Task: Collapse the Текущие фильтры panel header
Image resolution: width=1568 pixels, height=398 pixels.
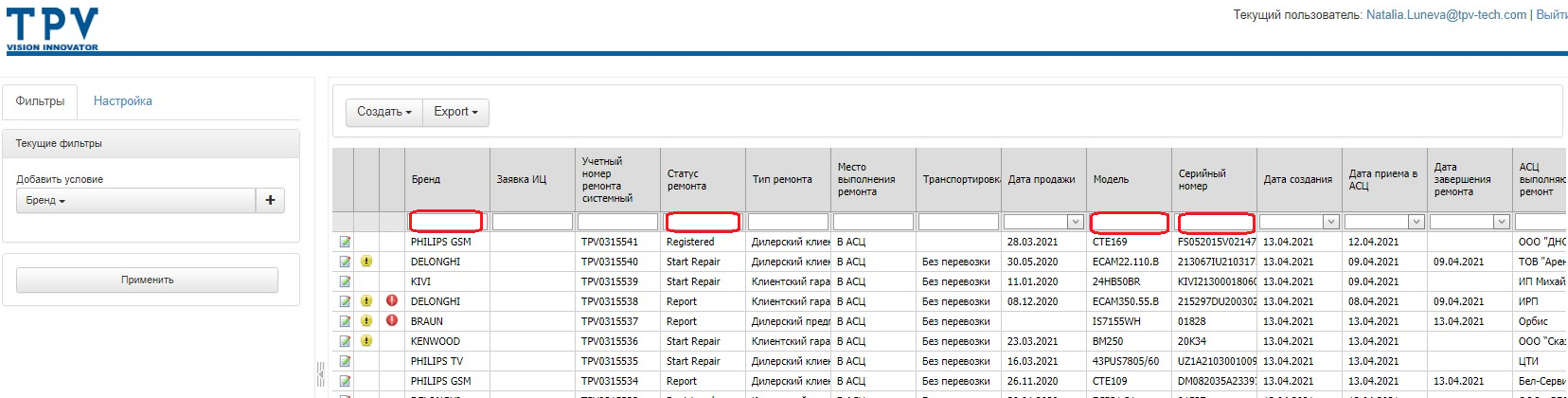Action: [x=151, y=143]
